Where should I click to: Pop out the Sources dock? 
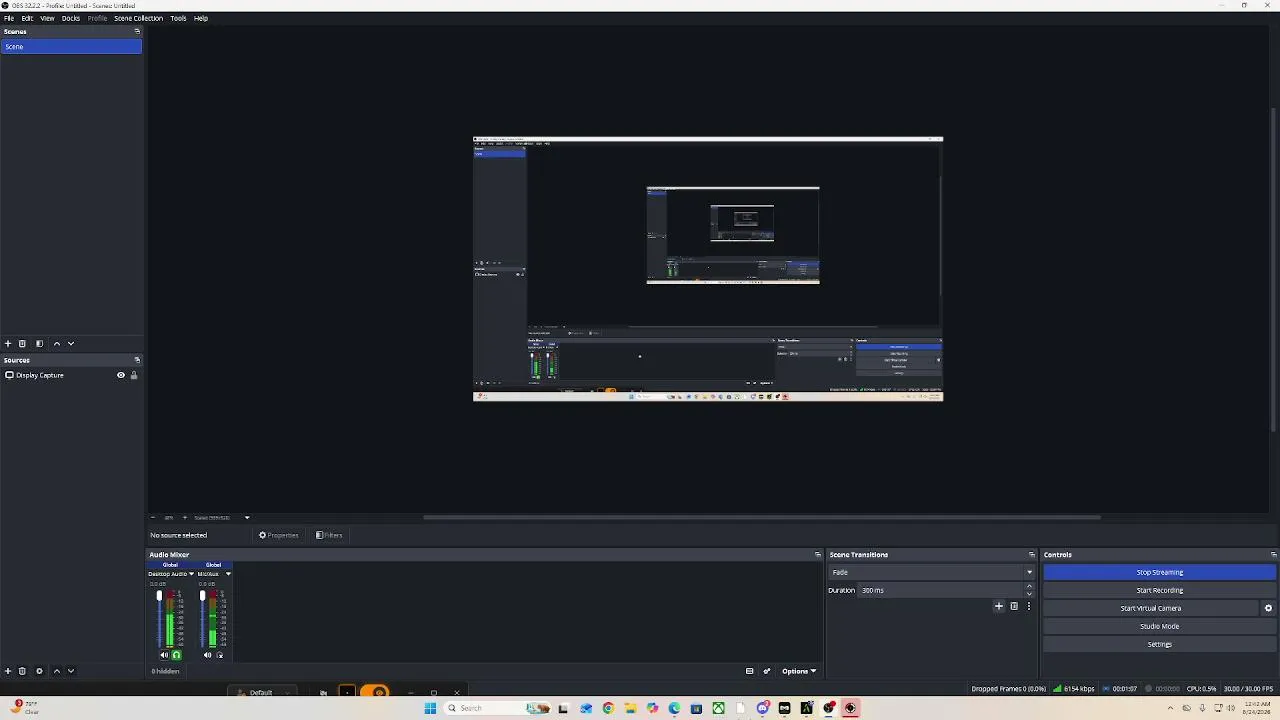click(x=137, y=360)
